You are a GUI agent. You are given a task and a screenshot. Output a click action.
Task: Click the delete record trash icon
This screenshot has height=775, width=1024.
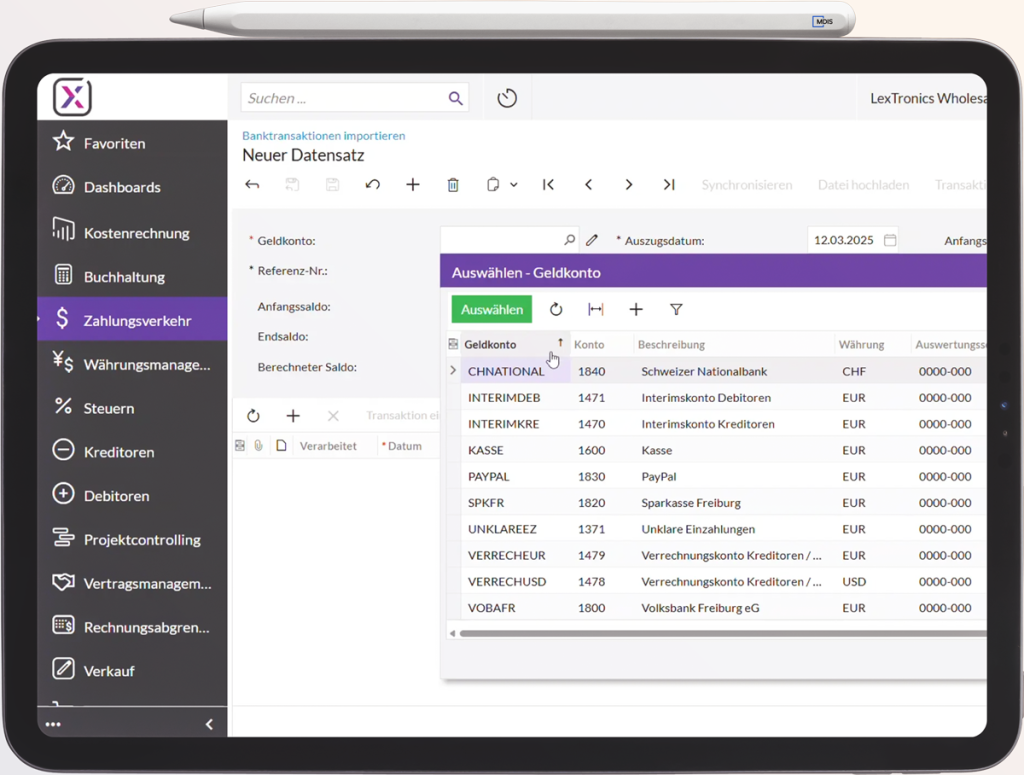453,185
